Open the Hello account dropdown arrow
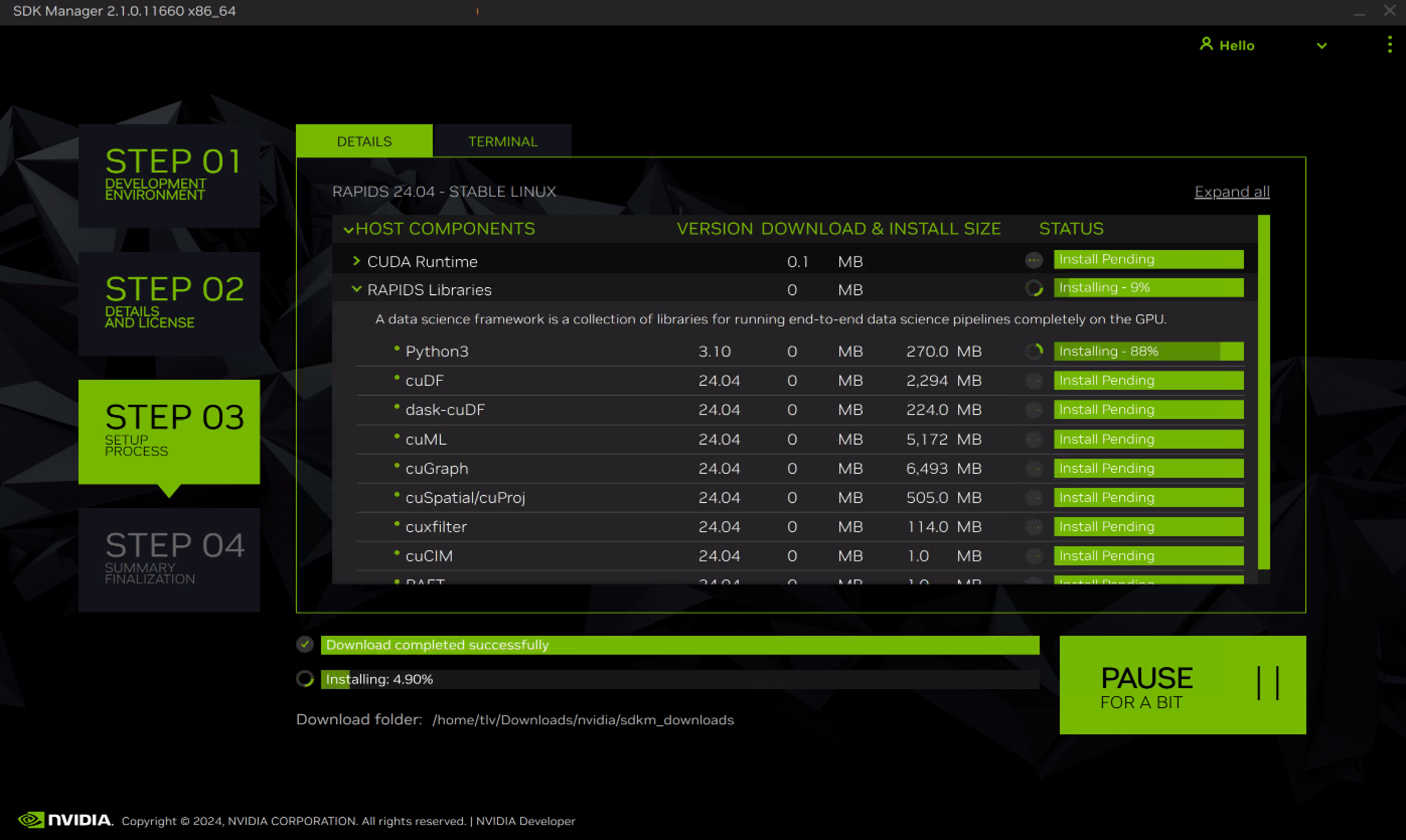The image size is (1406, 840). tap(1321, 46)
